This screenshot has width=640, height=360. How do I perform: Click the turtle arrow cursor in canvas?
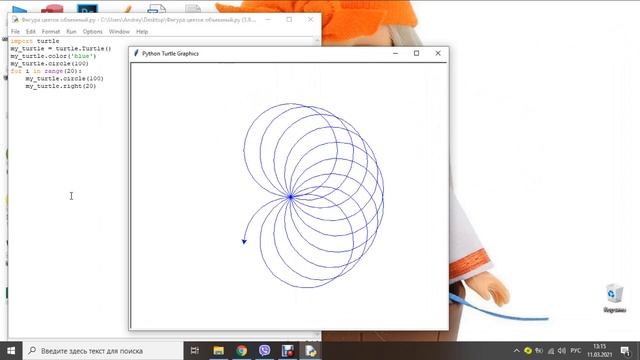tap(244, 242)
